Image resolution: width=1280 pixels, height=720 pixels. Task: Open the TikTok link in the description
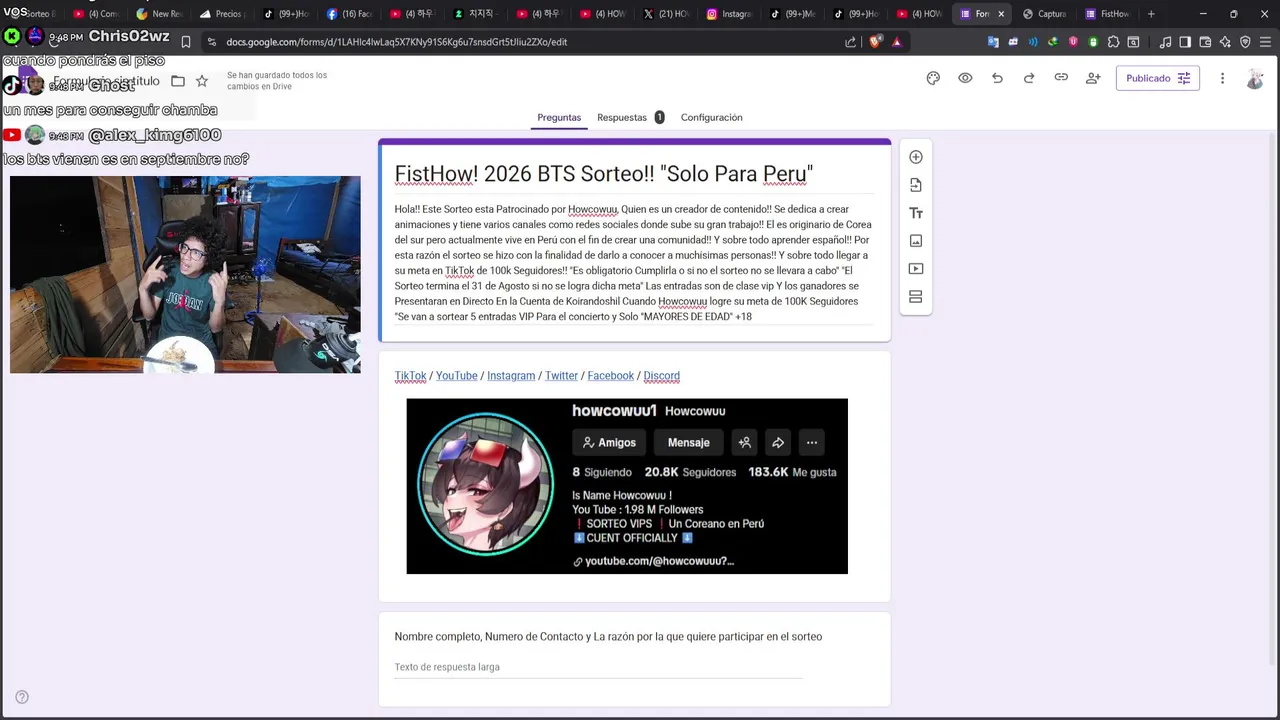tap(410, 376)
